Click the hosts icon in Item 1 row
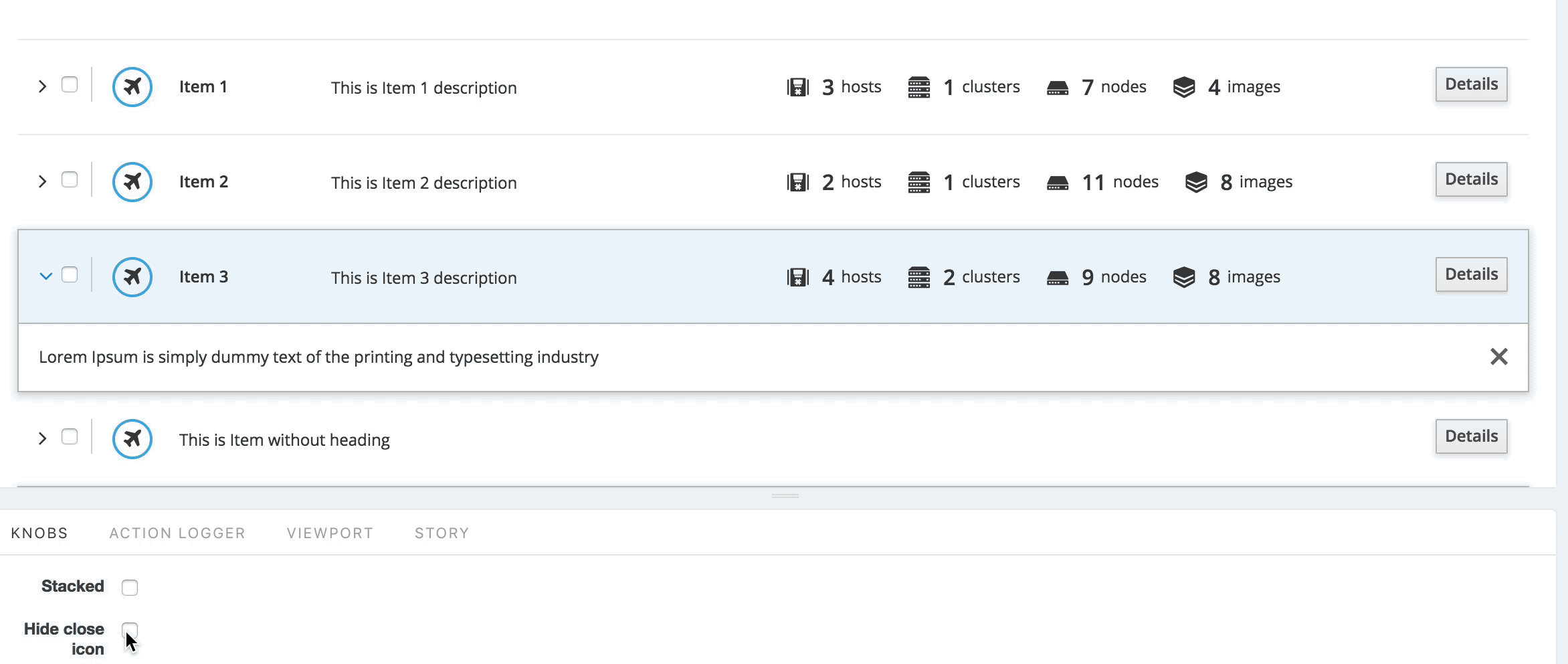The image size is (1568, 664). point(798,87)
